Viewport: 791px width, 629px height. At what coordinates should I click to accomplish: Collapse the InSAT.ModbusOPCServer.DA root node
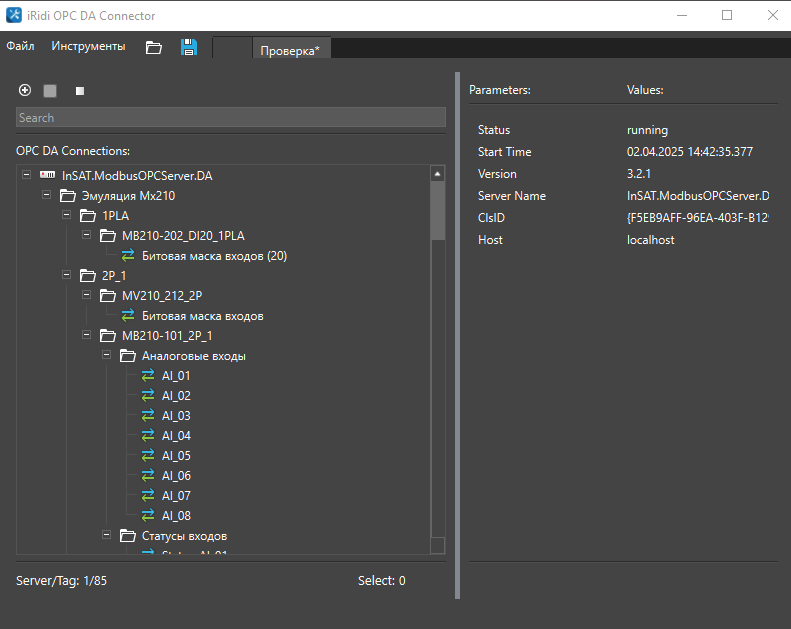pos(26,175)
